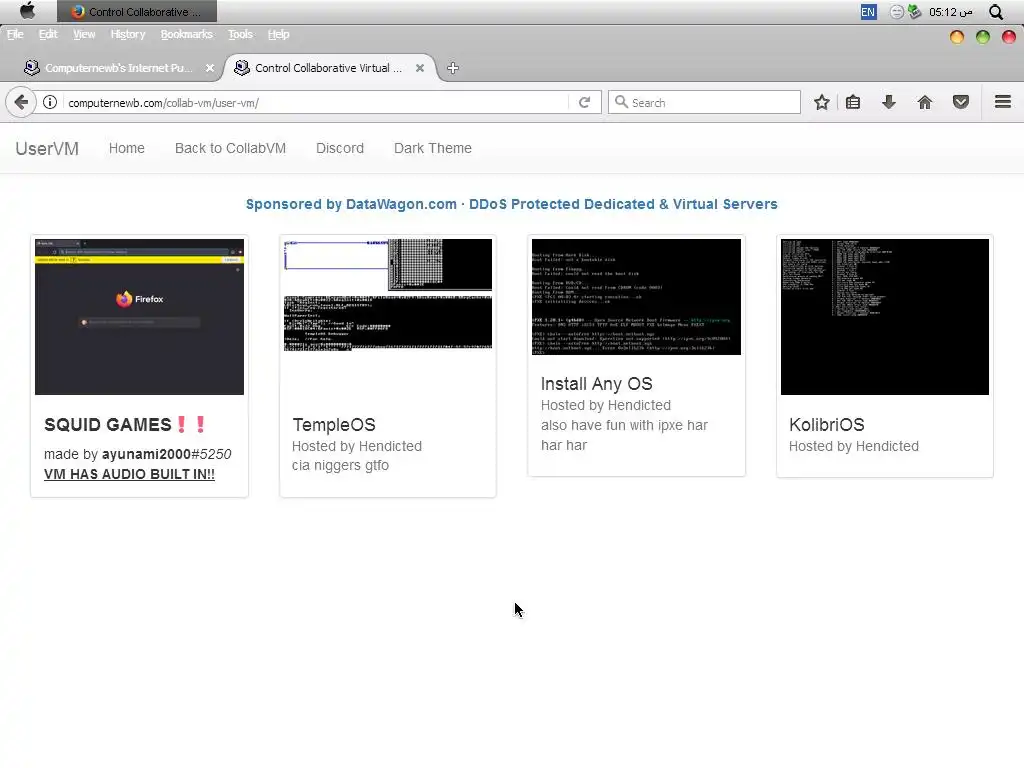Open the SQUID GAMES VM thumbnail
1024x768 pixels.
[139, 317]
